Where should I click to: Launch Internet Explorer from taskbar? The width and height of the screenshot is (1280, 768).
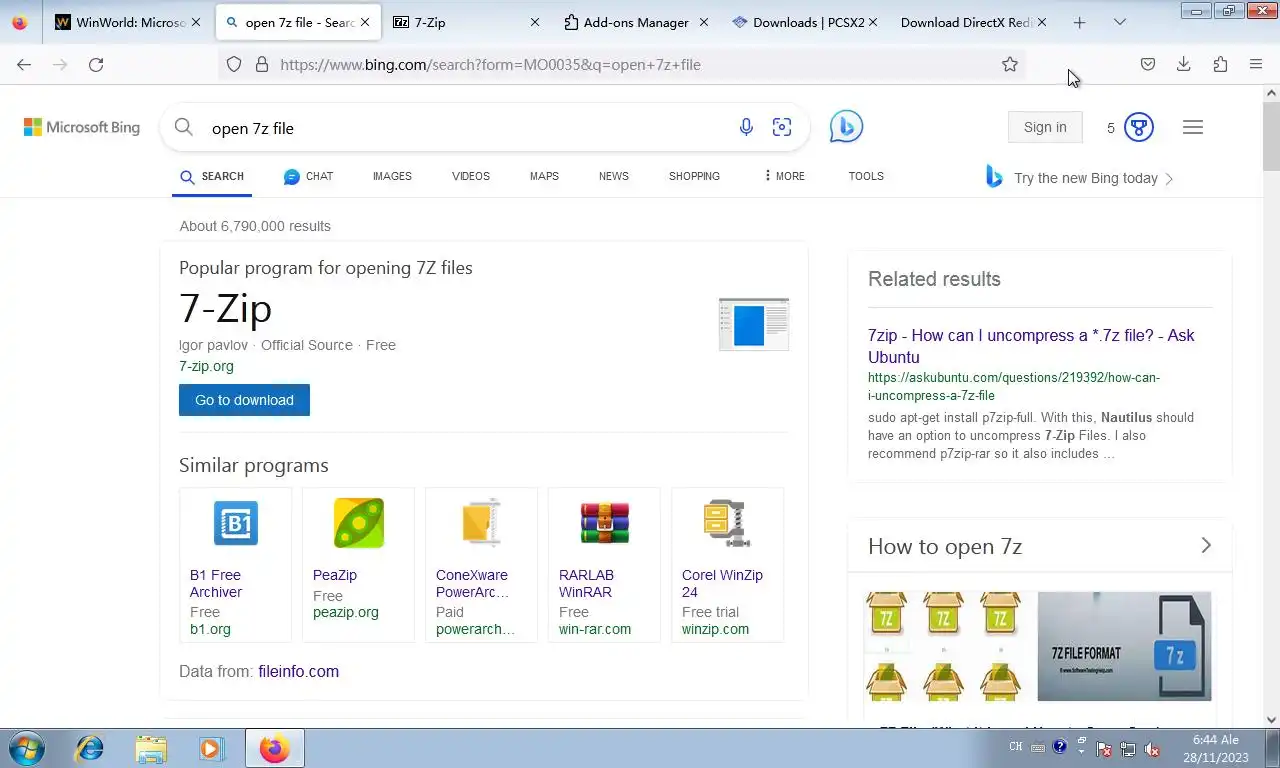[90, 748]
